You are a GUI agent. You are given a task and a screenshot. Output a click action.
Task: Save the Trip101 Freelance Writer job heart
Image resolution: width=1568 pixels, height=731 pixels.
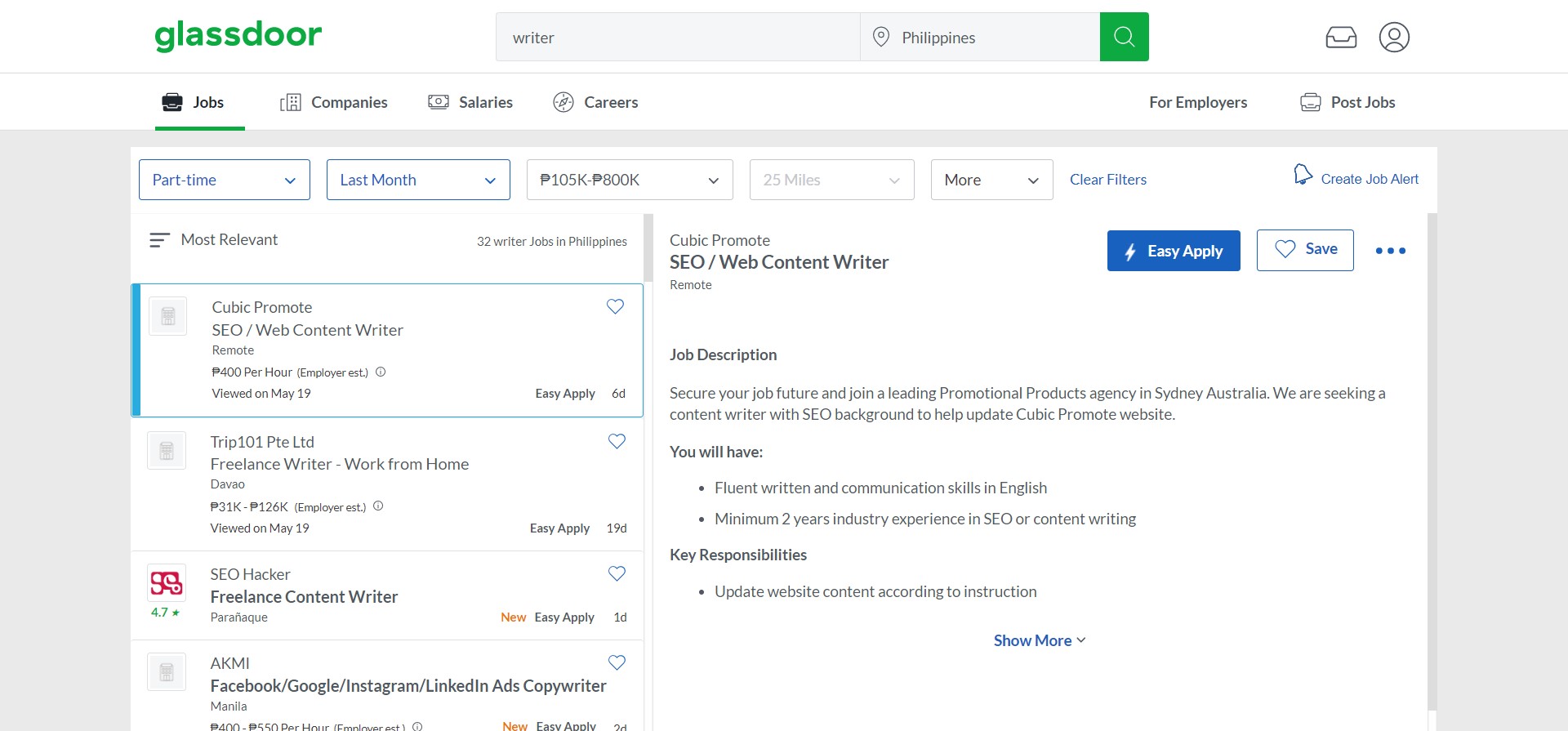pos(617,441)
